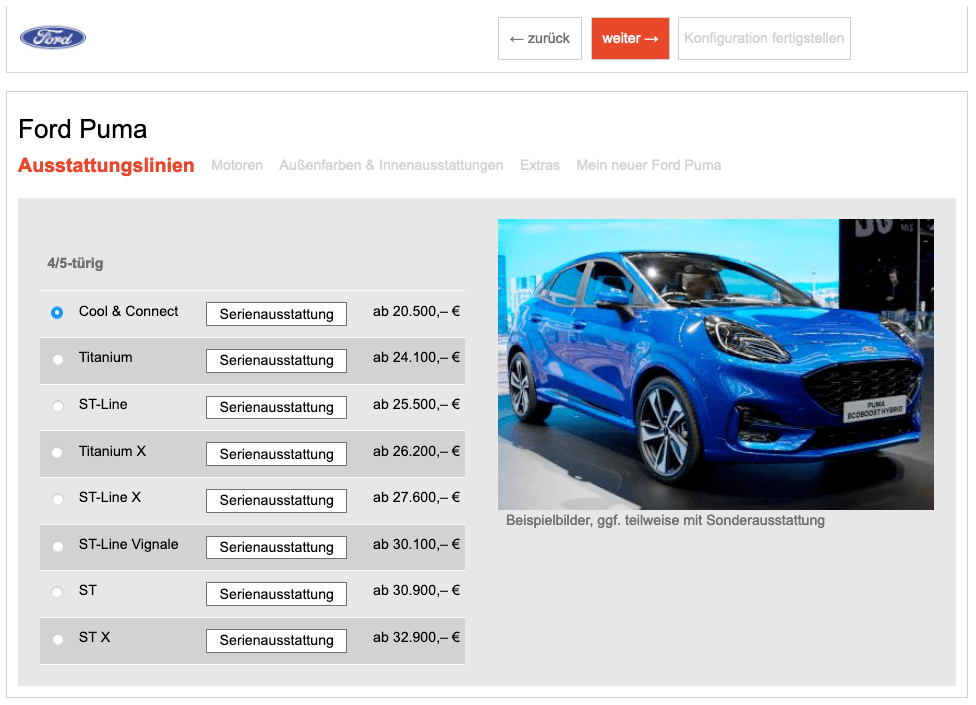
Task: Continue with the weiter button
Action: click(630, 39)
